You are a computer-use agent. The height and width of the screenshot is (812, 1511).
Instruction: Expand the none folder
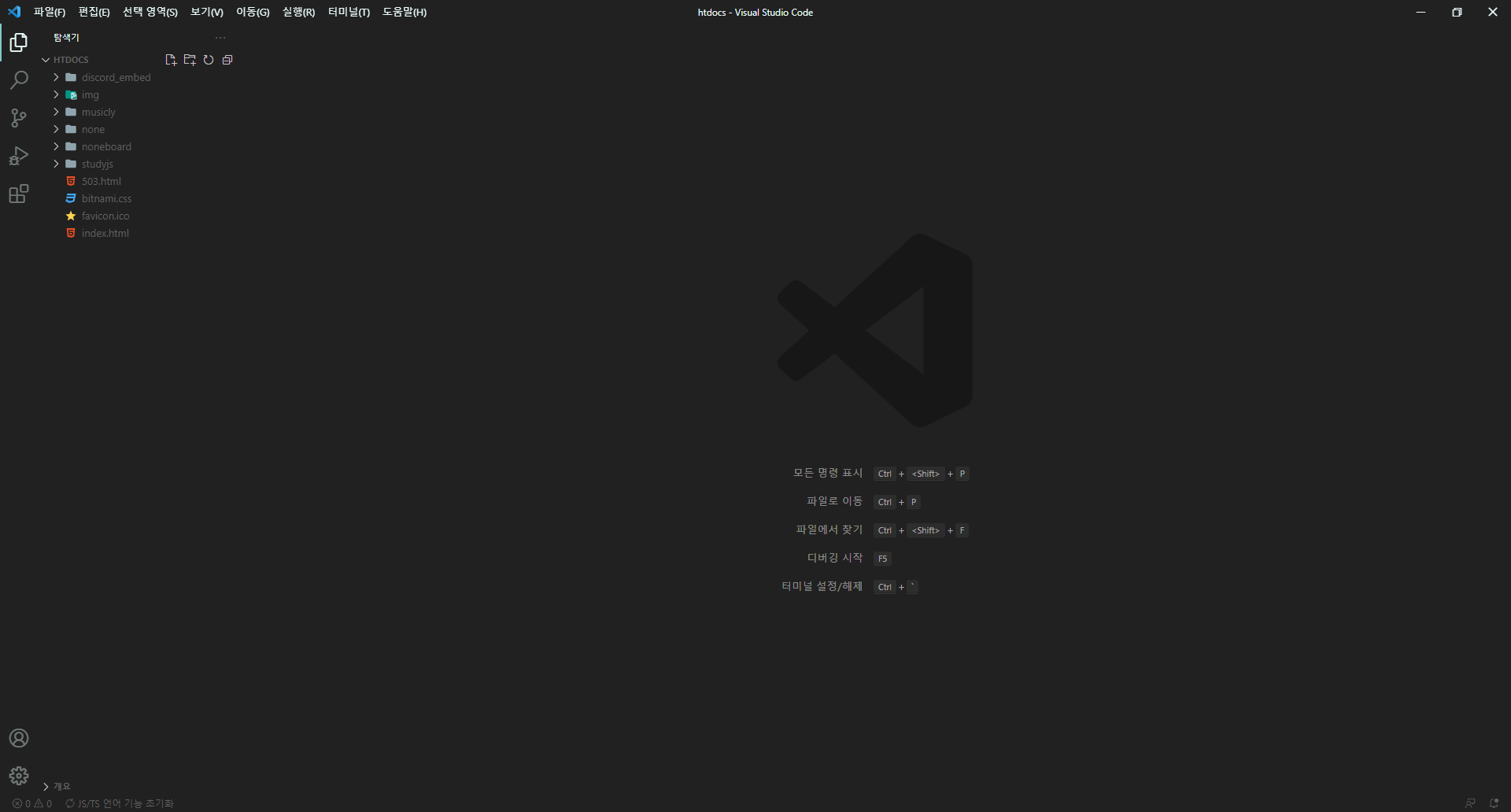tap(56, 129)
